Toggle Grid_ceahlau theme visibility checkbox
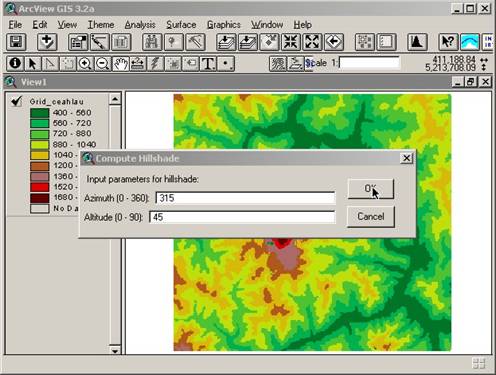The height and width of the screenshot is (375, 496). pyautogui.click(x=16, y=101)
